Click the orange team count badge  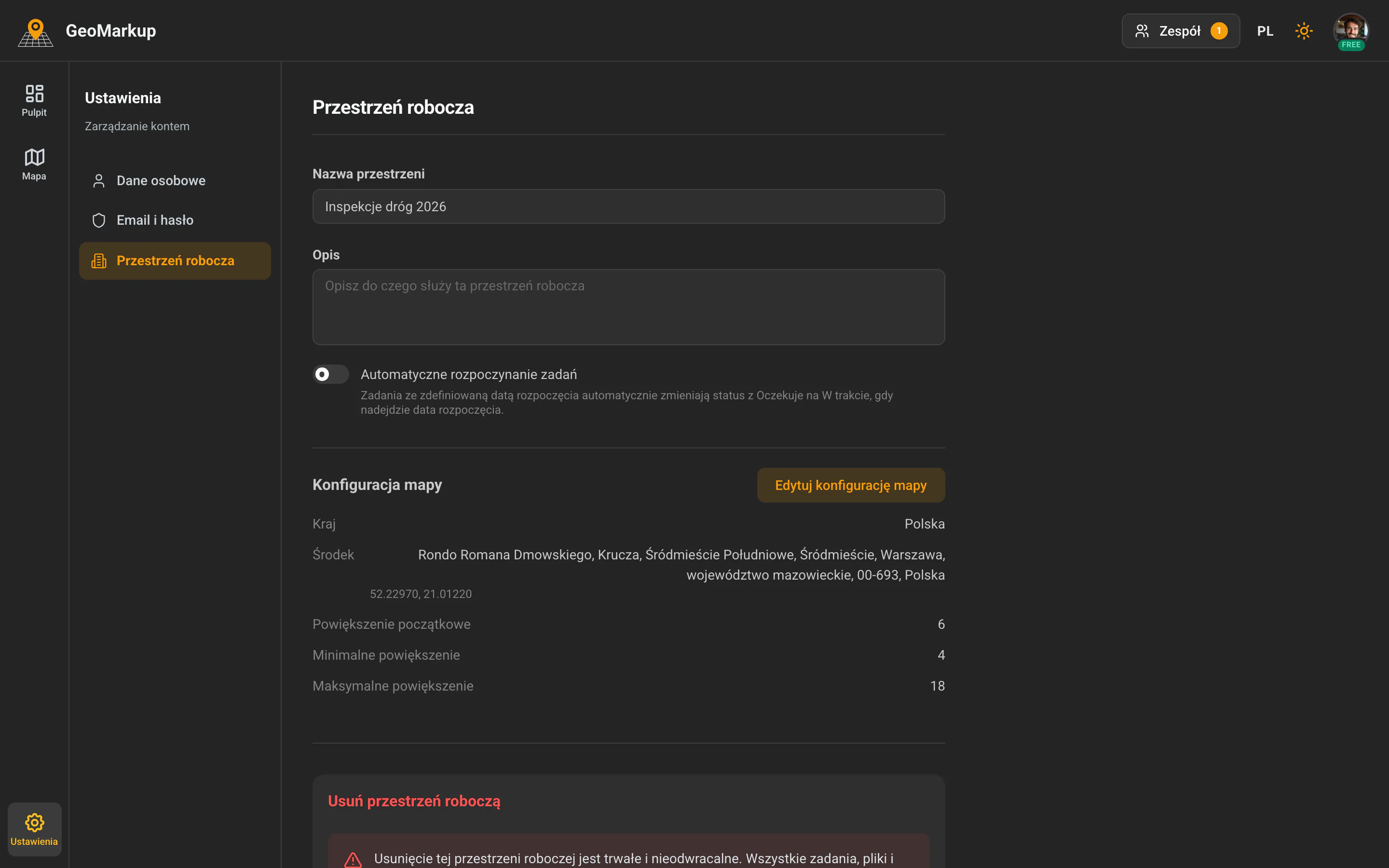(x=1219, y=31)
